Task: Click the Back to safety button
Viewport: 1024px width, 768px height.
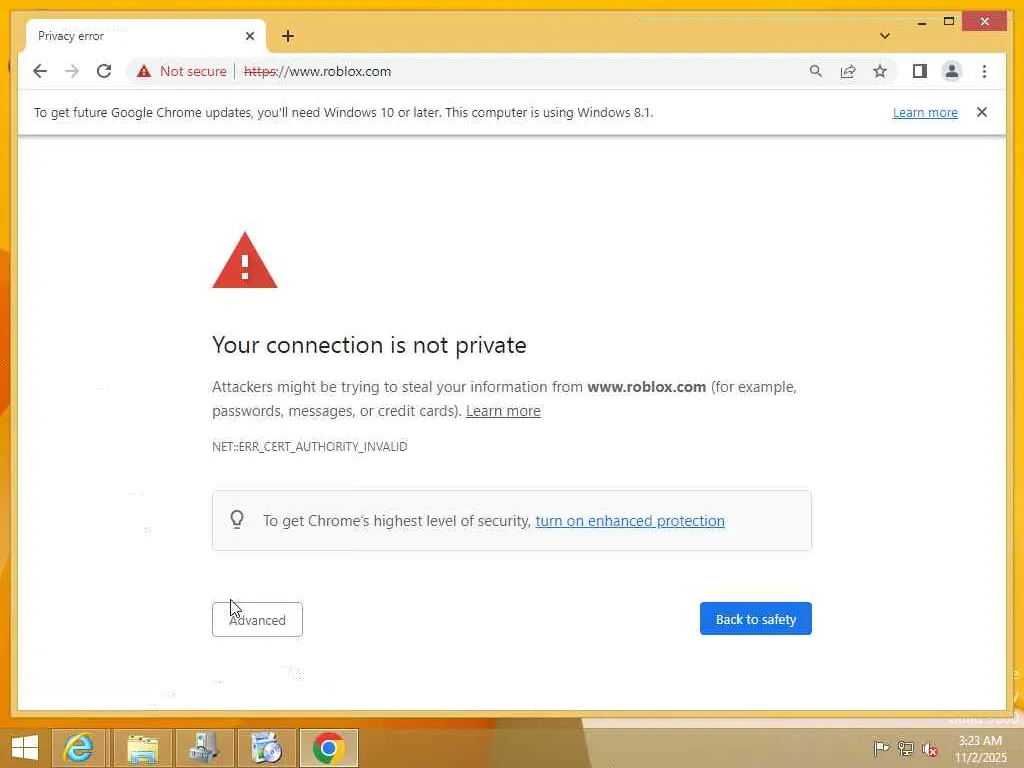Action: coord(756,618)
